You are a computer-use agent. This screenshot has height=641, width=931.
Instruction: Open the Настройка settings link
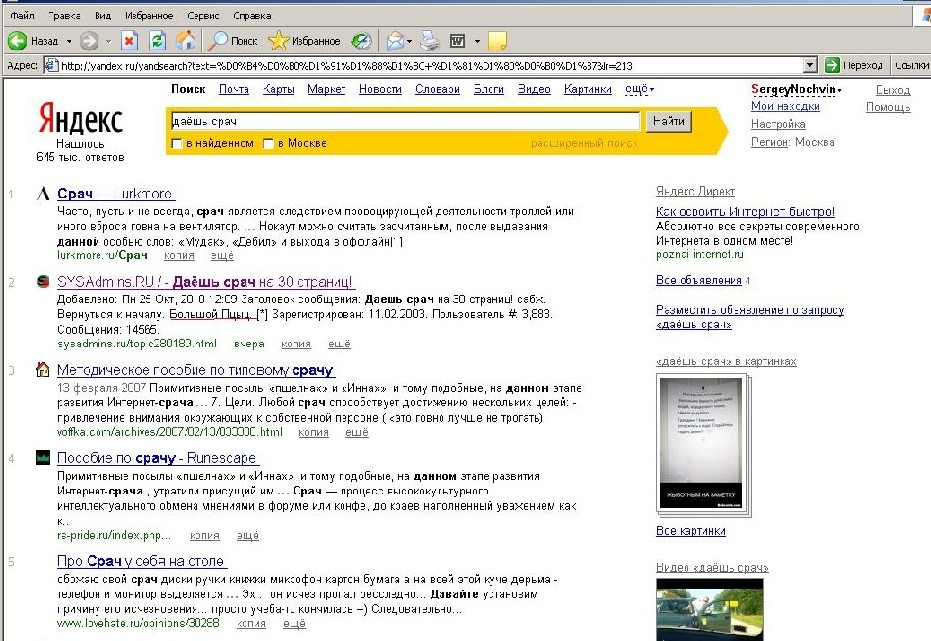778,124
